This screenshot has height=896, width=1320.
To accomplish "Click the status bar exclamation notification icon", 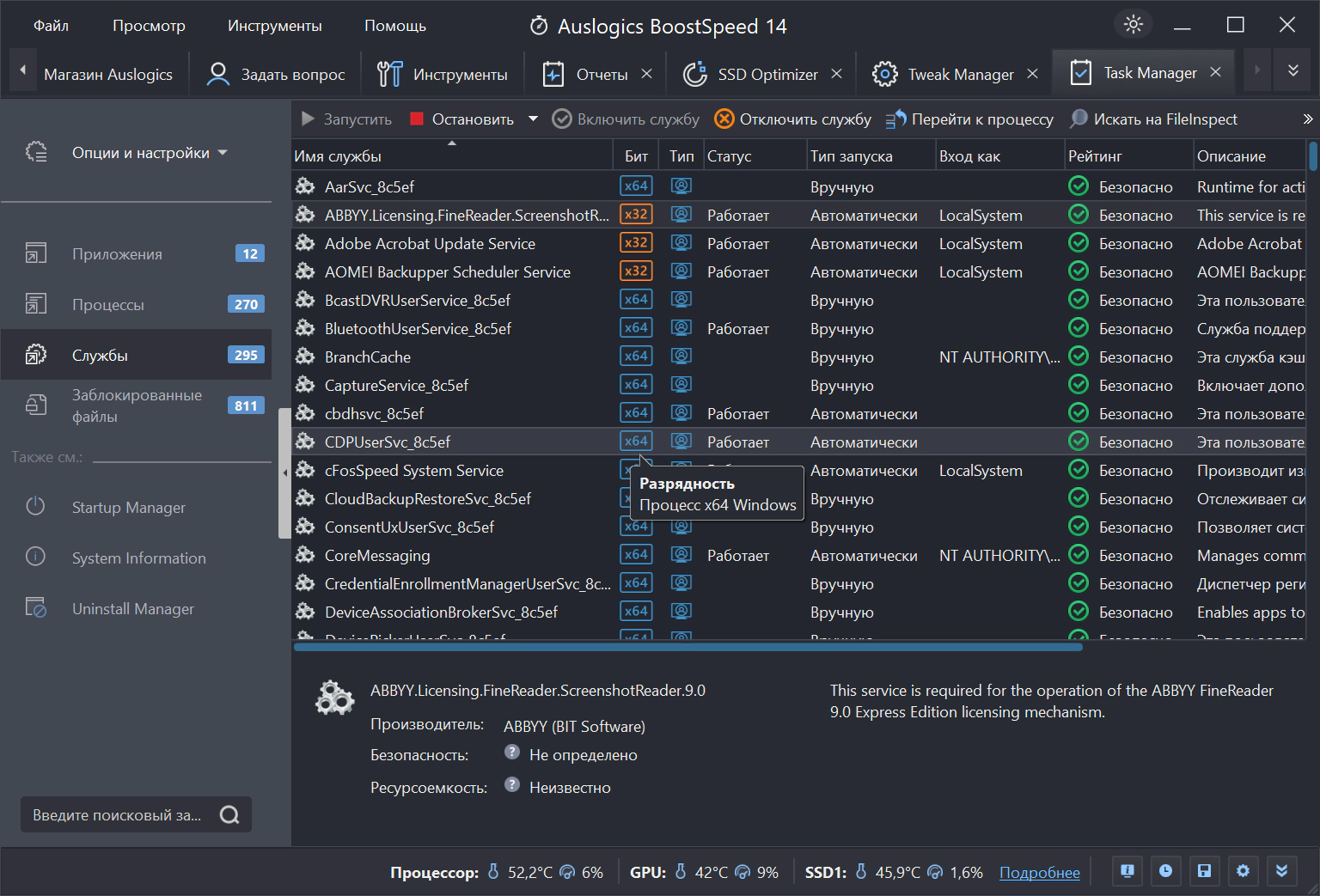I will click(x=1127, y=871).
